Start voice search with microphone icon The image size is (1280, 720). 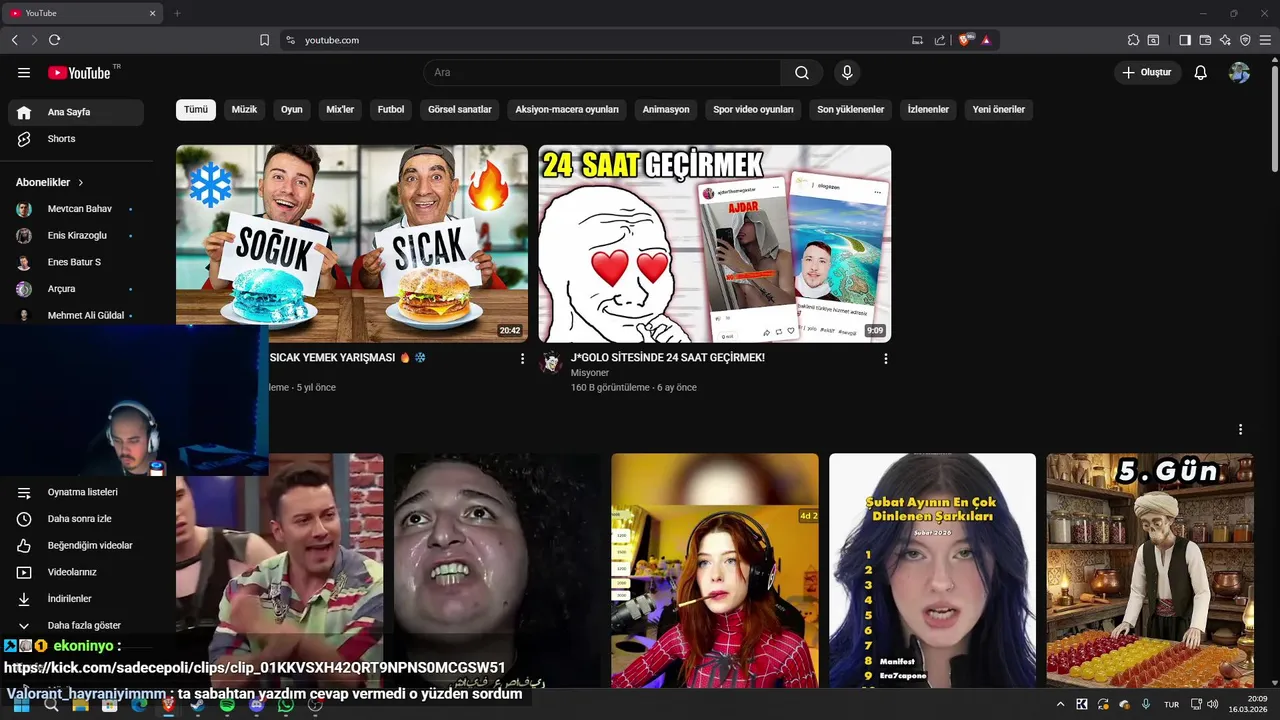click(x=847, y=73)
